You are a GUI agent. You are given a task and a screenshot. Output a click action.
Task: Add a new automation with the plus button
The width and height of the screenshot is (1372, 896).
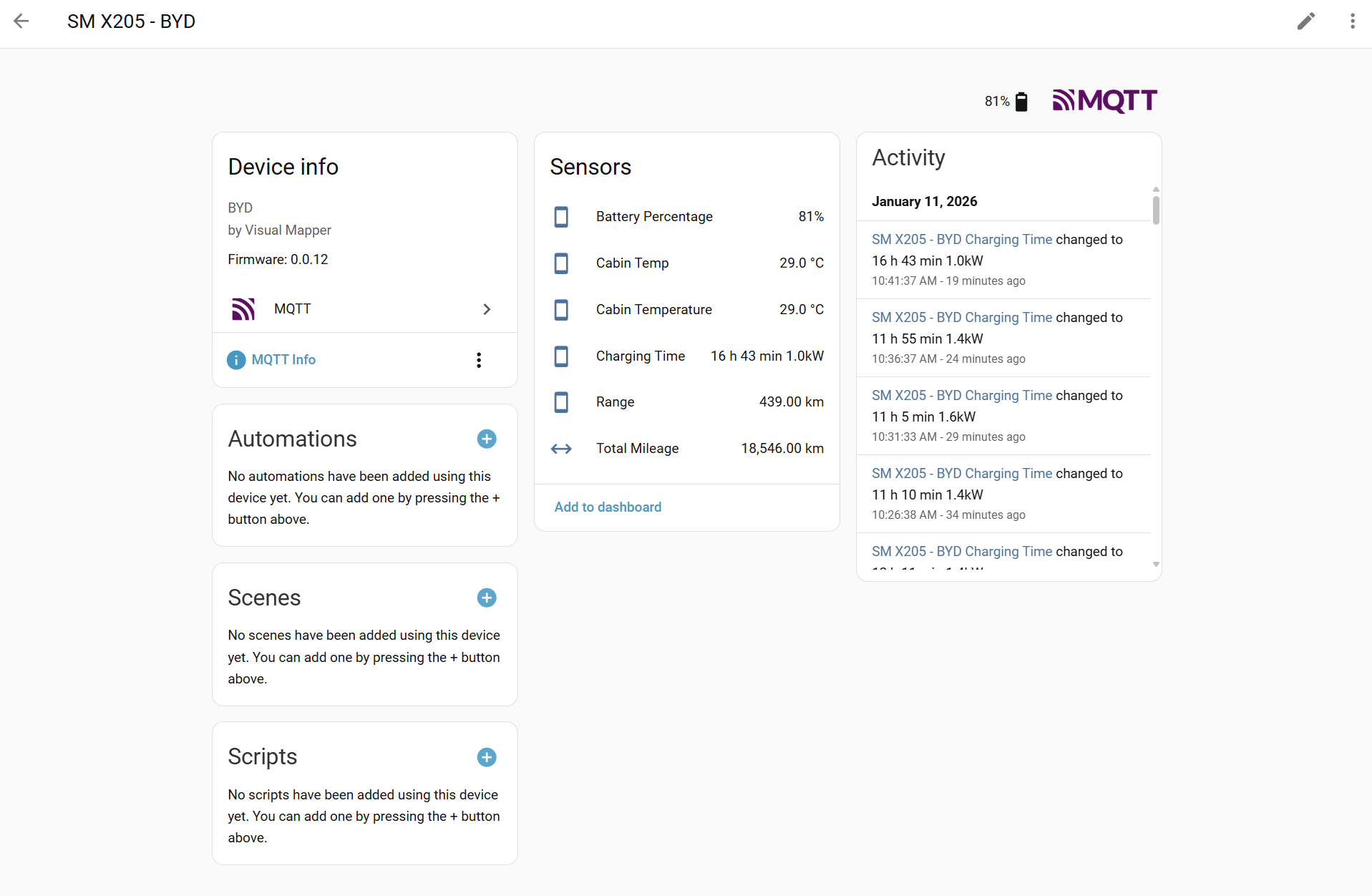tap(486, 439)
